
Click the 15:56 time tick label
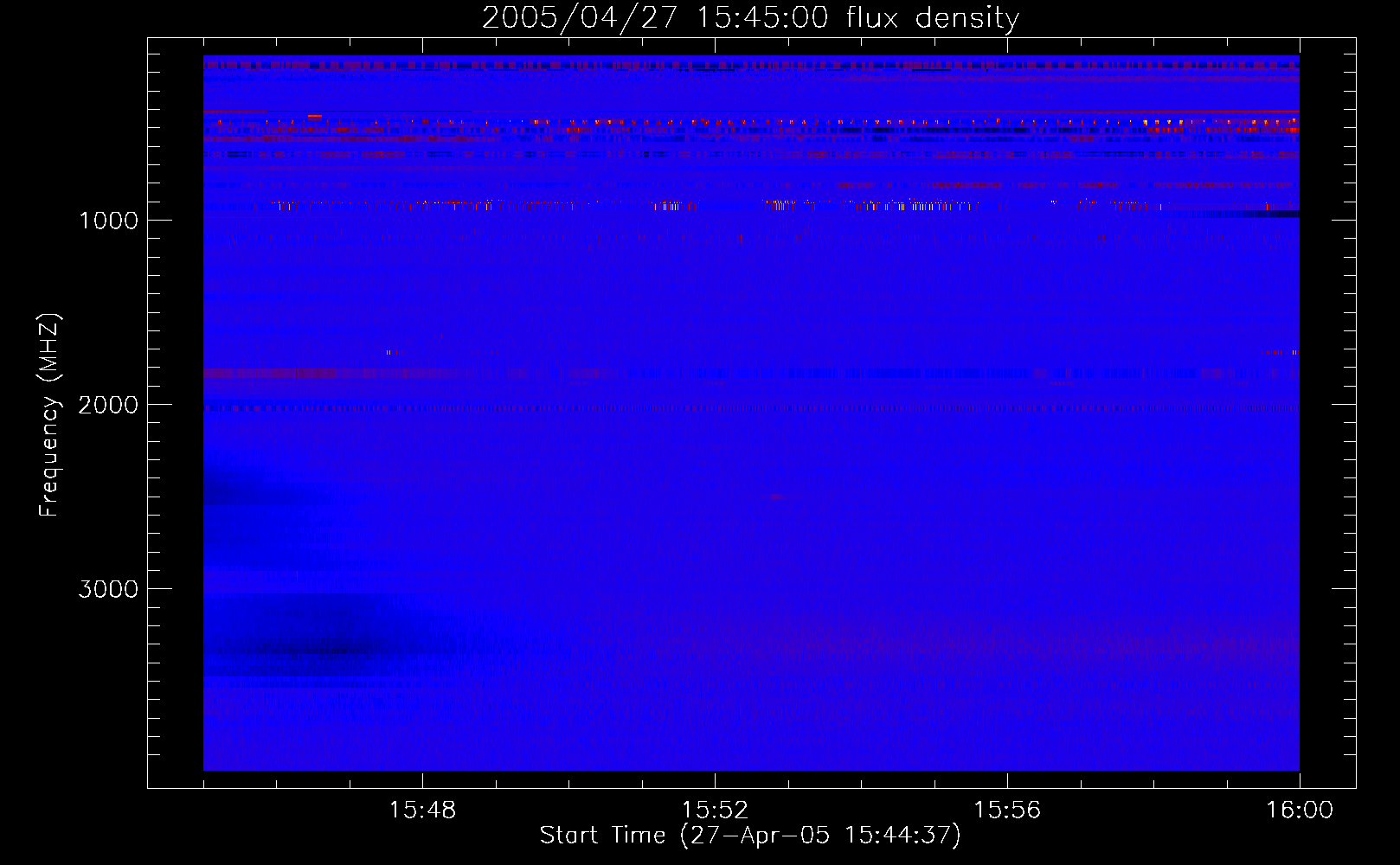click(x=1007, y=811)
